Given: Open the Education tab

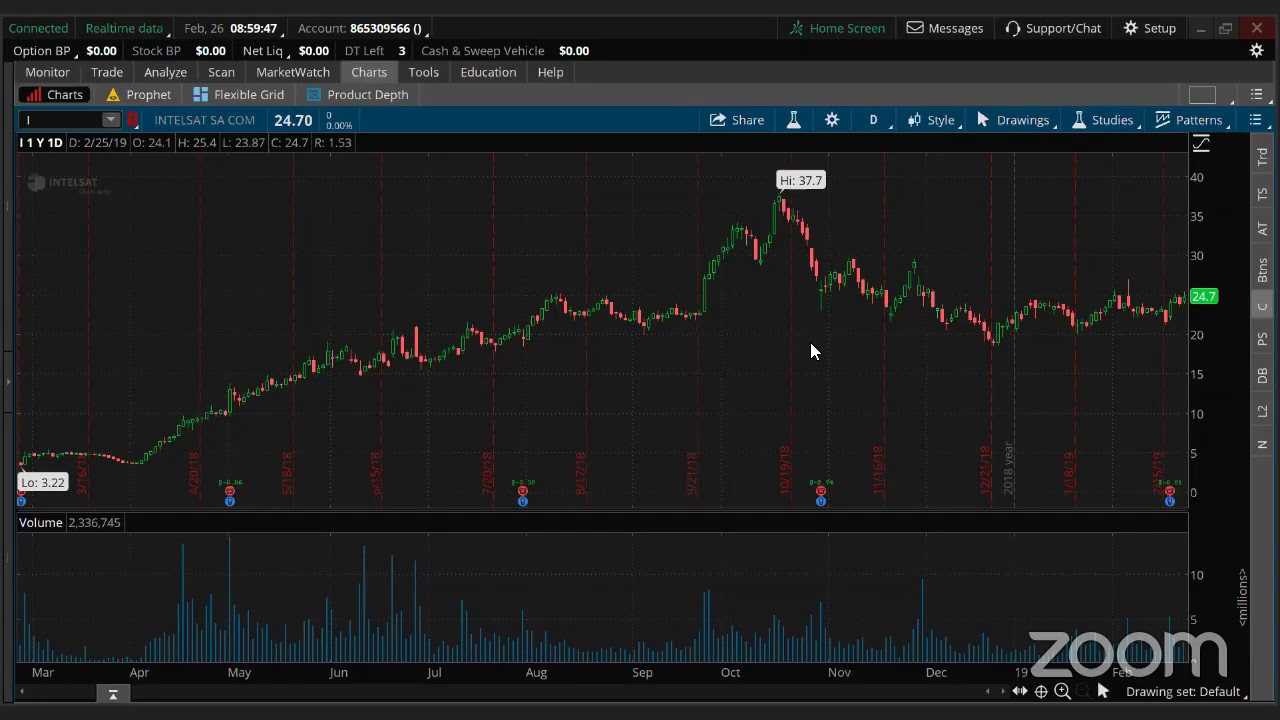Looking at the screenshot, I should pos(488,72).
